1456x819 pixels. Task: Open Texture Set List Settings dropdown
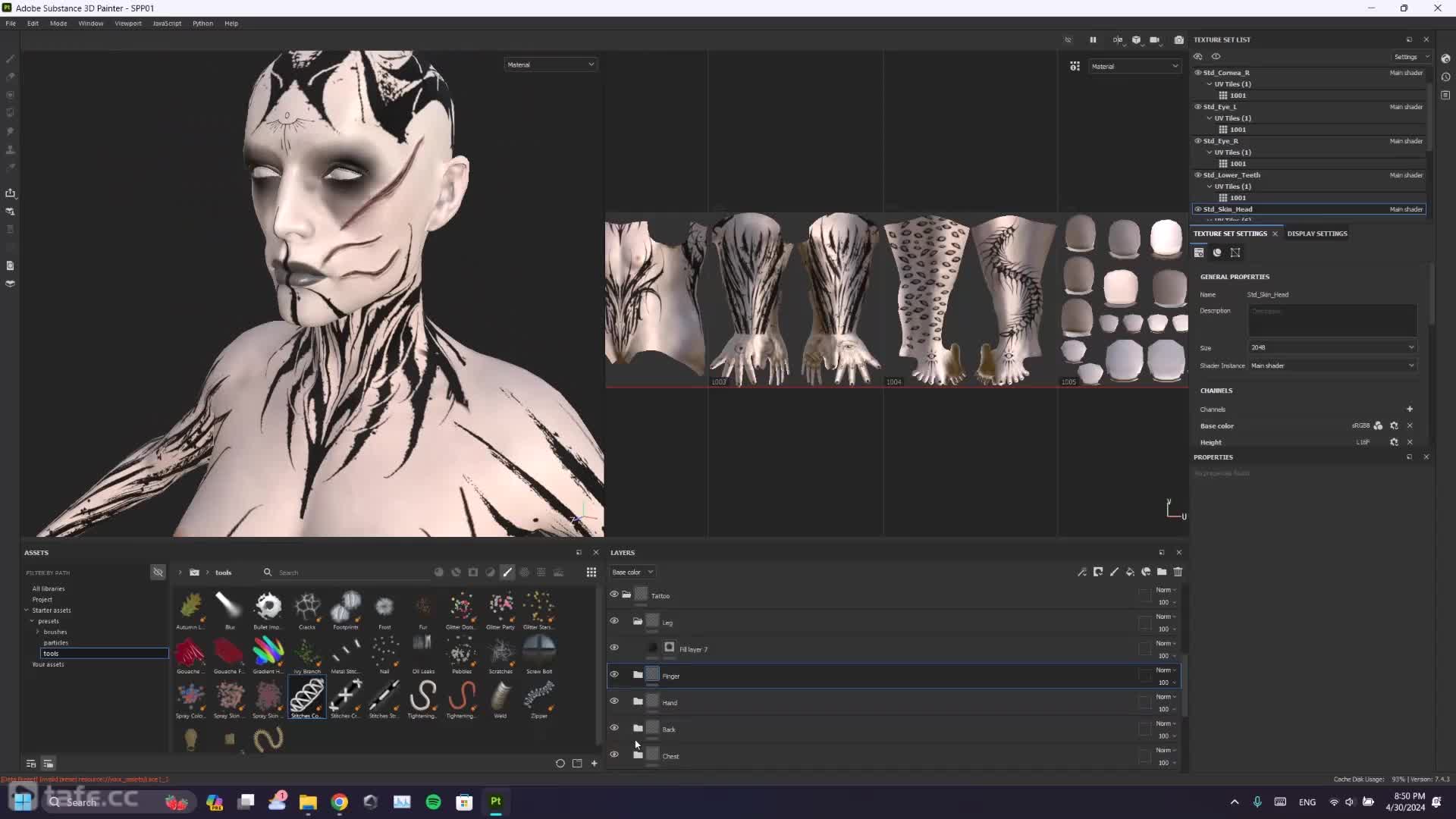click(x=1410, y=57)
